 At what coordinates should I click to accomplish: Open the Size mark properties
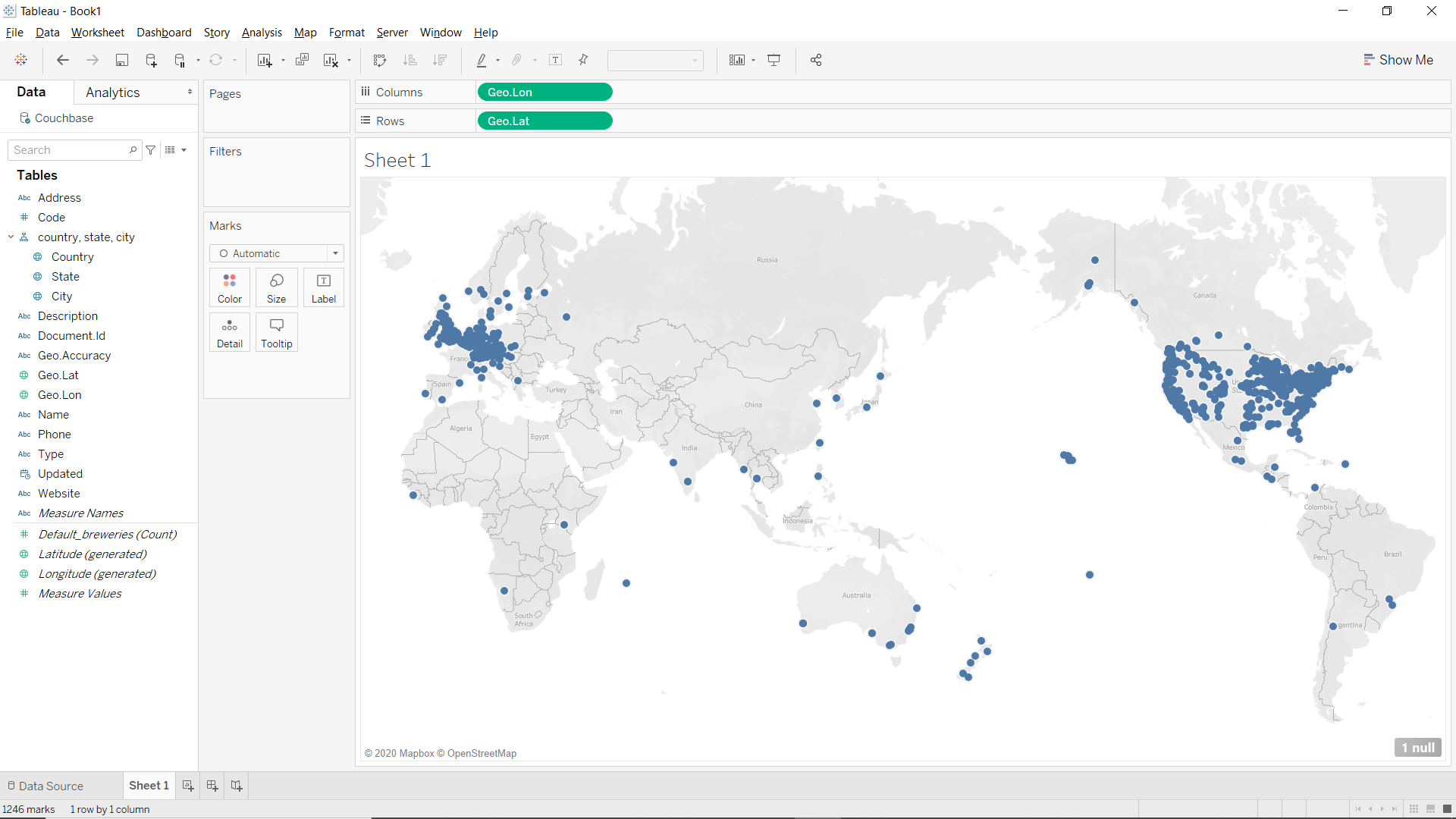[276, 287]
